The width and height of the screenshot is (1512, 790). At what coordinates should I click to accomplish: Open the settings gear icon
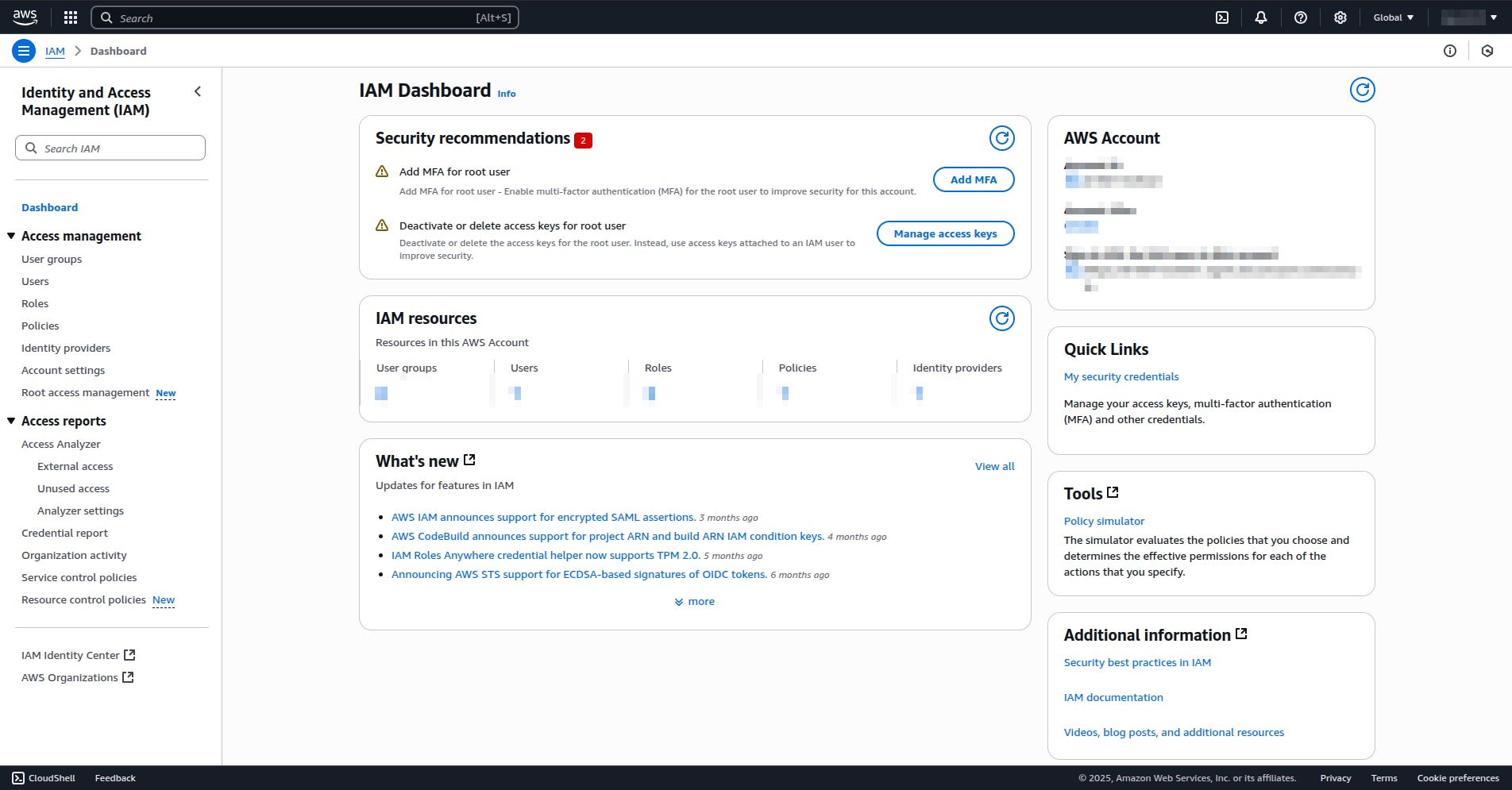click(x=1340, y=17)
